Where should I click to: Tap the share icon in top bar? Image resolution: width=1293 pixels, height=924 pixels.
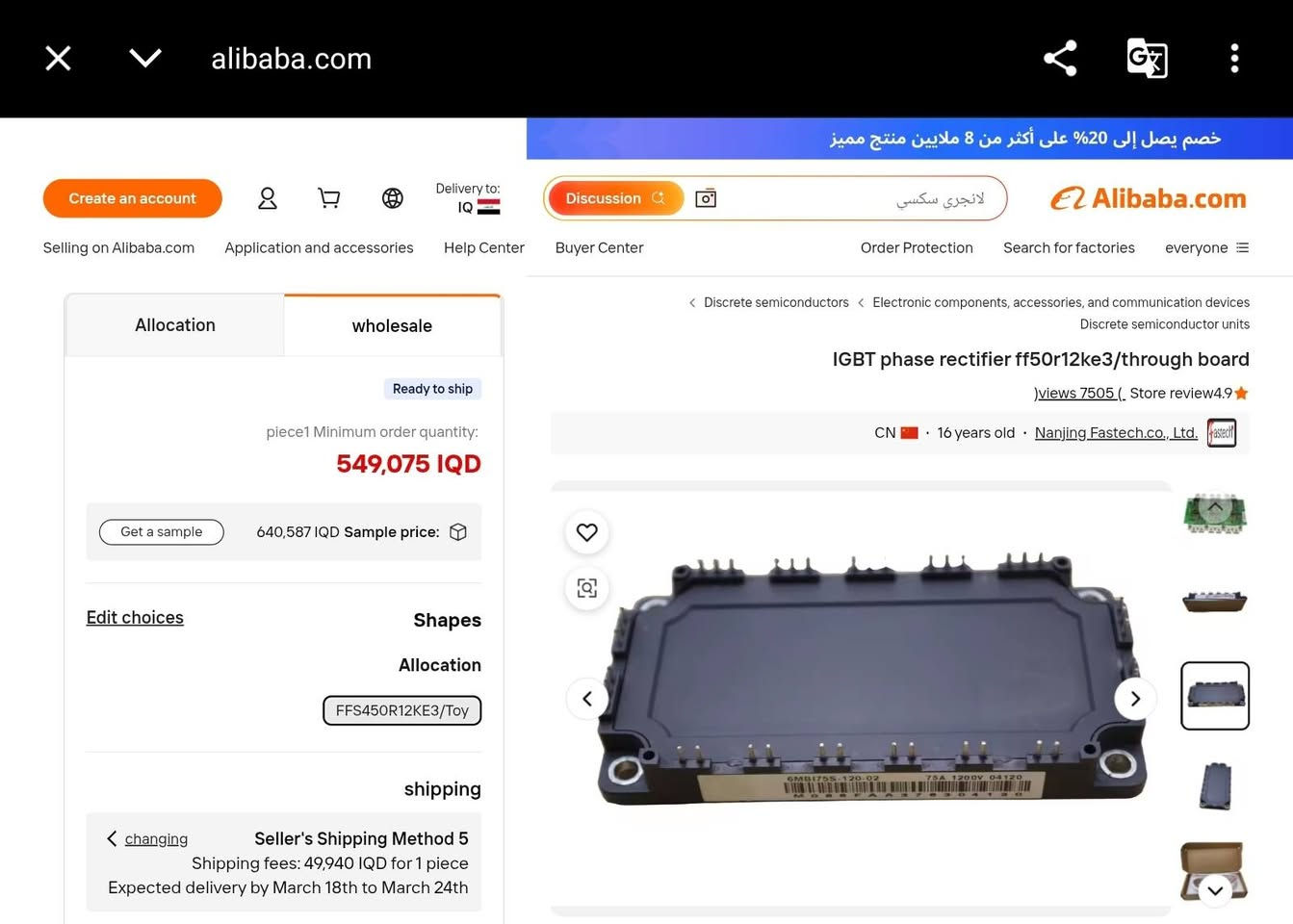1060,59
